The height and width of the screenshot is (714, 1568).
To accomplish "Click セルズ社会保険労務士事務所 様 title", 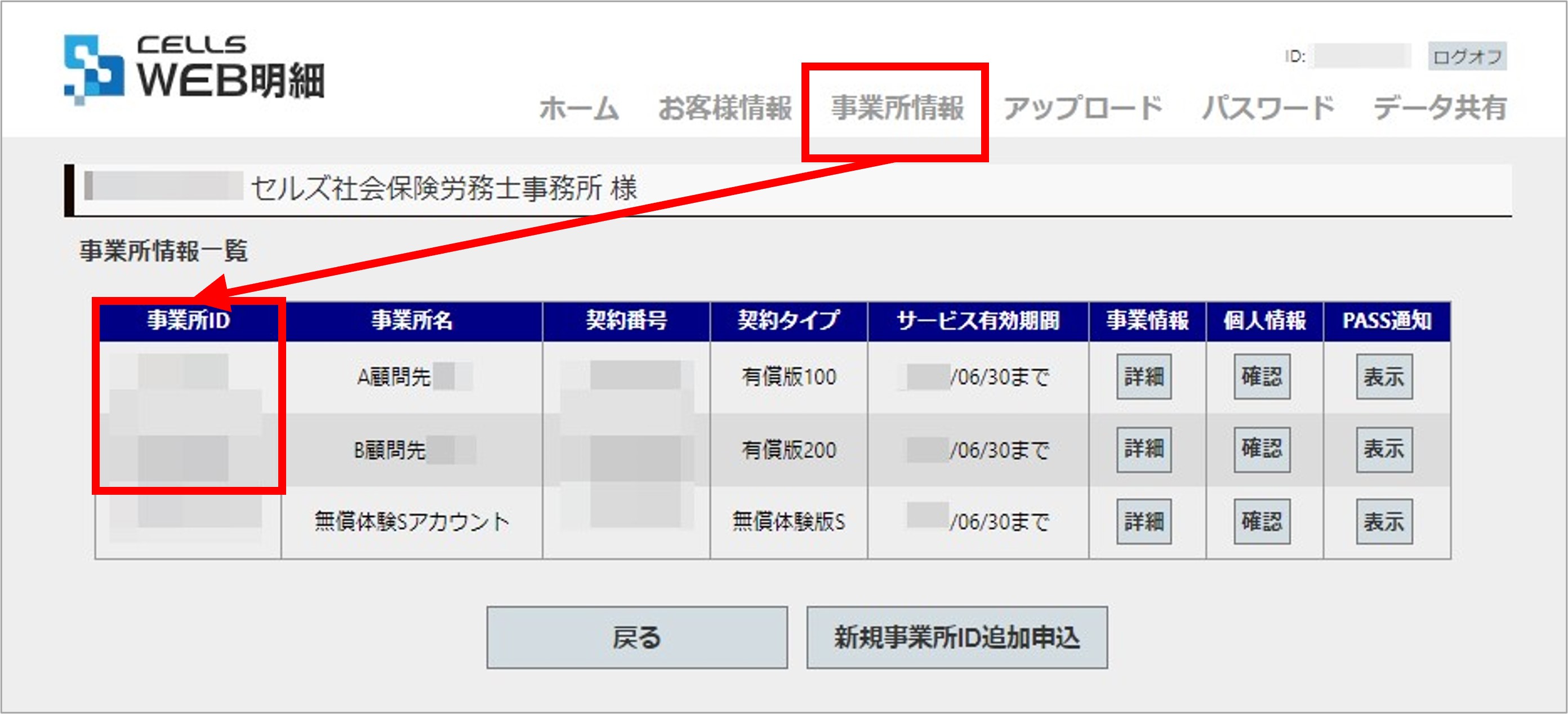I will pos(444,188).
